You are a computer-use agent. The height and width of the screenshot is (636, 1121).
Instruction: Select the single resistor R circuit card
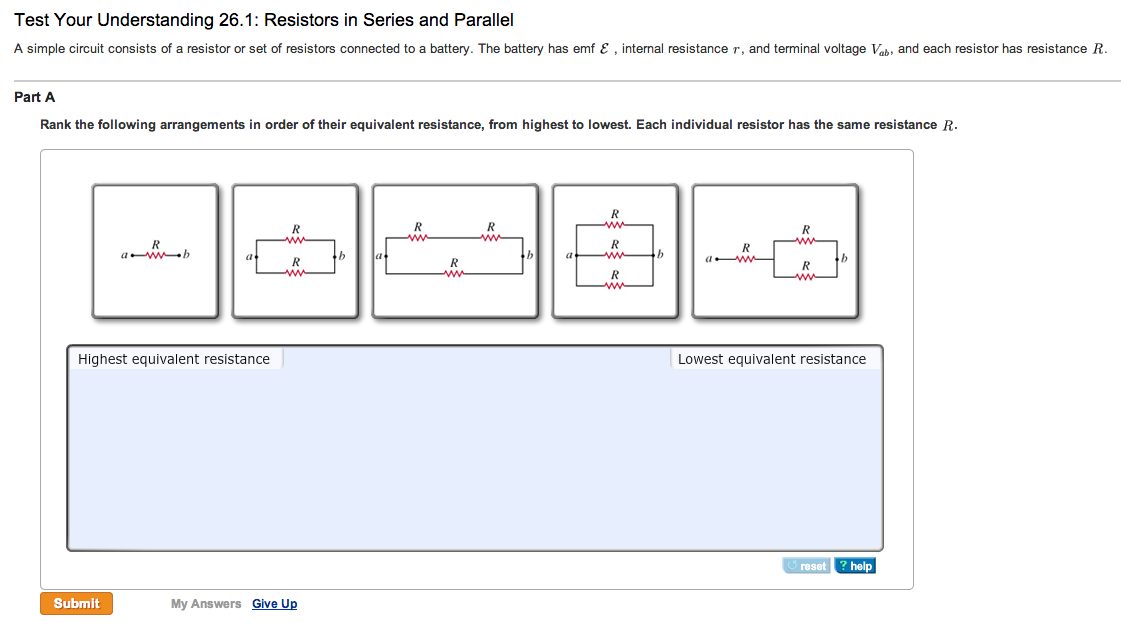pos(155,251)
